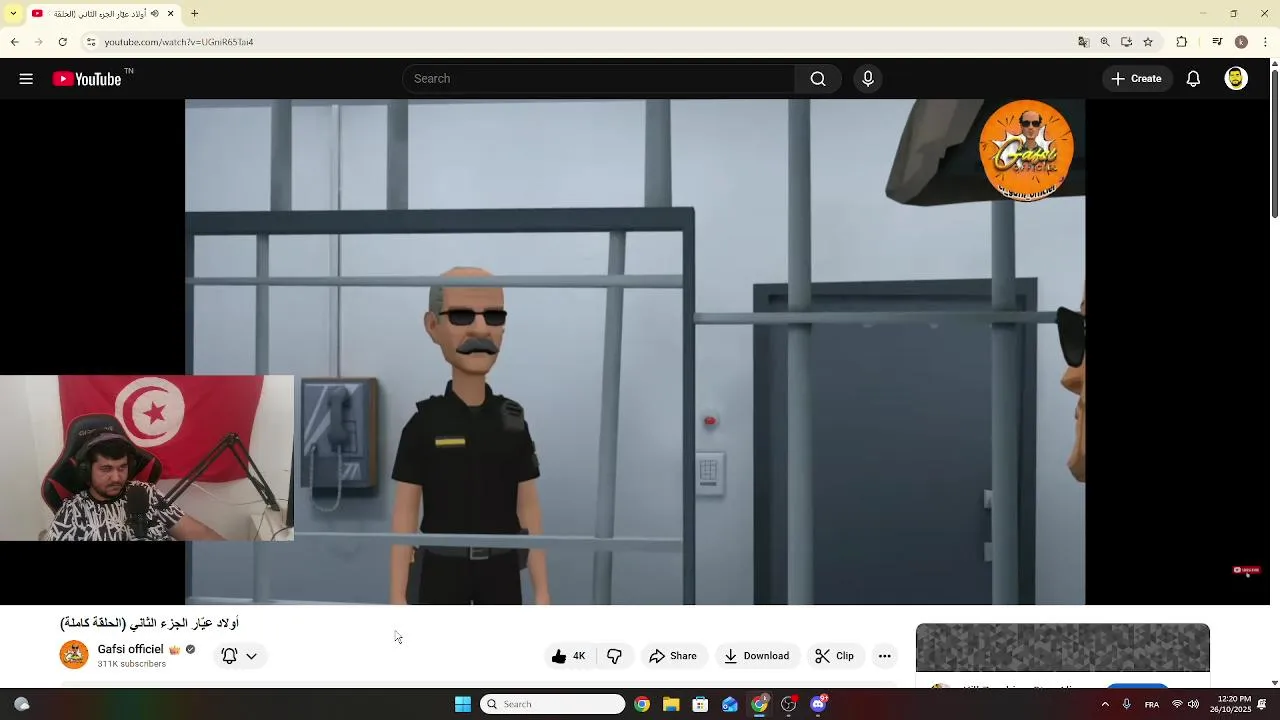
Task: Close the YouTube browser tab
Action: coord(170,14)
